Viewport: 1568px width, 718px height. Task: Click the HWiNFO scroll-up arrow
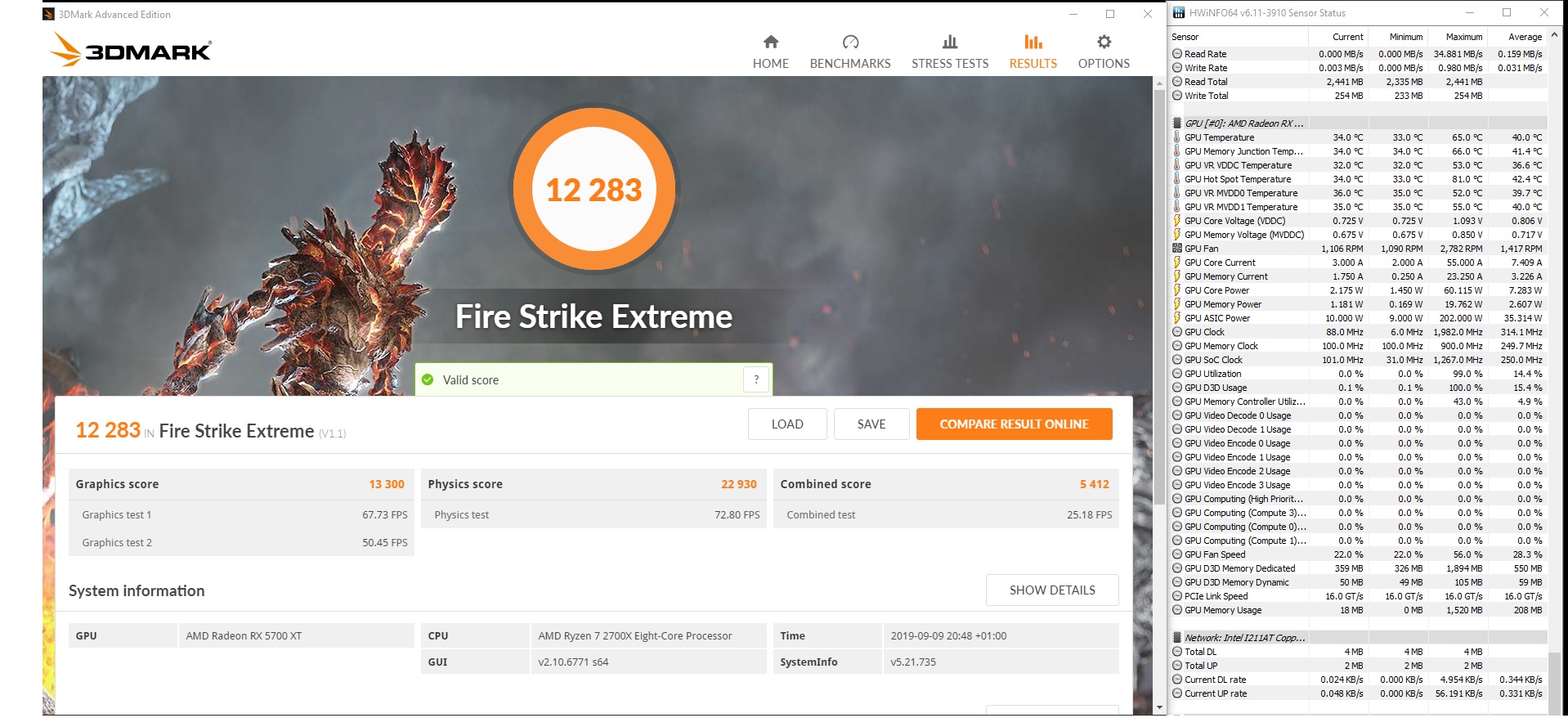[1554, 35]
